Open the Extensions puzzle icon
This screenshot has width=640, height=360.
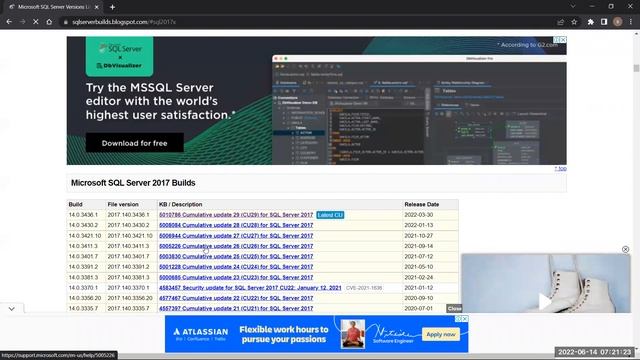pos(591,22)
